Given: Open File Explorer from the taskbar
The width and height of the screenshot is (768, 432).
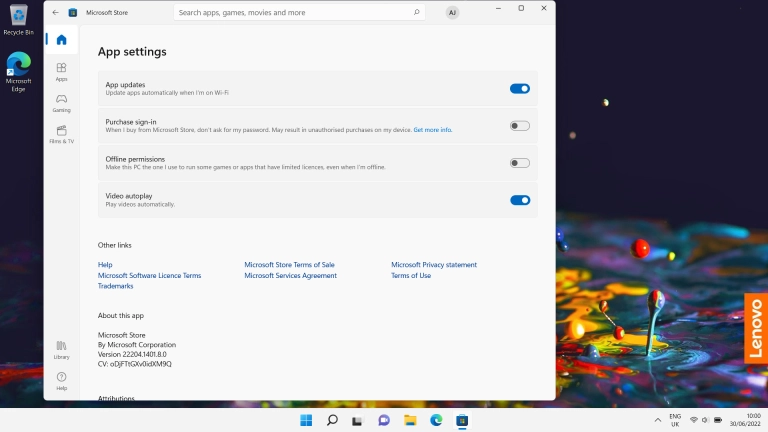Looking at the screenshot, I should (x=410, y=420).
